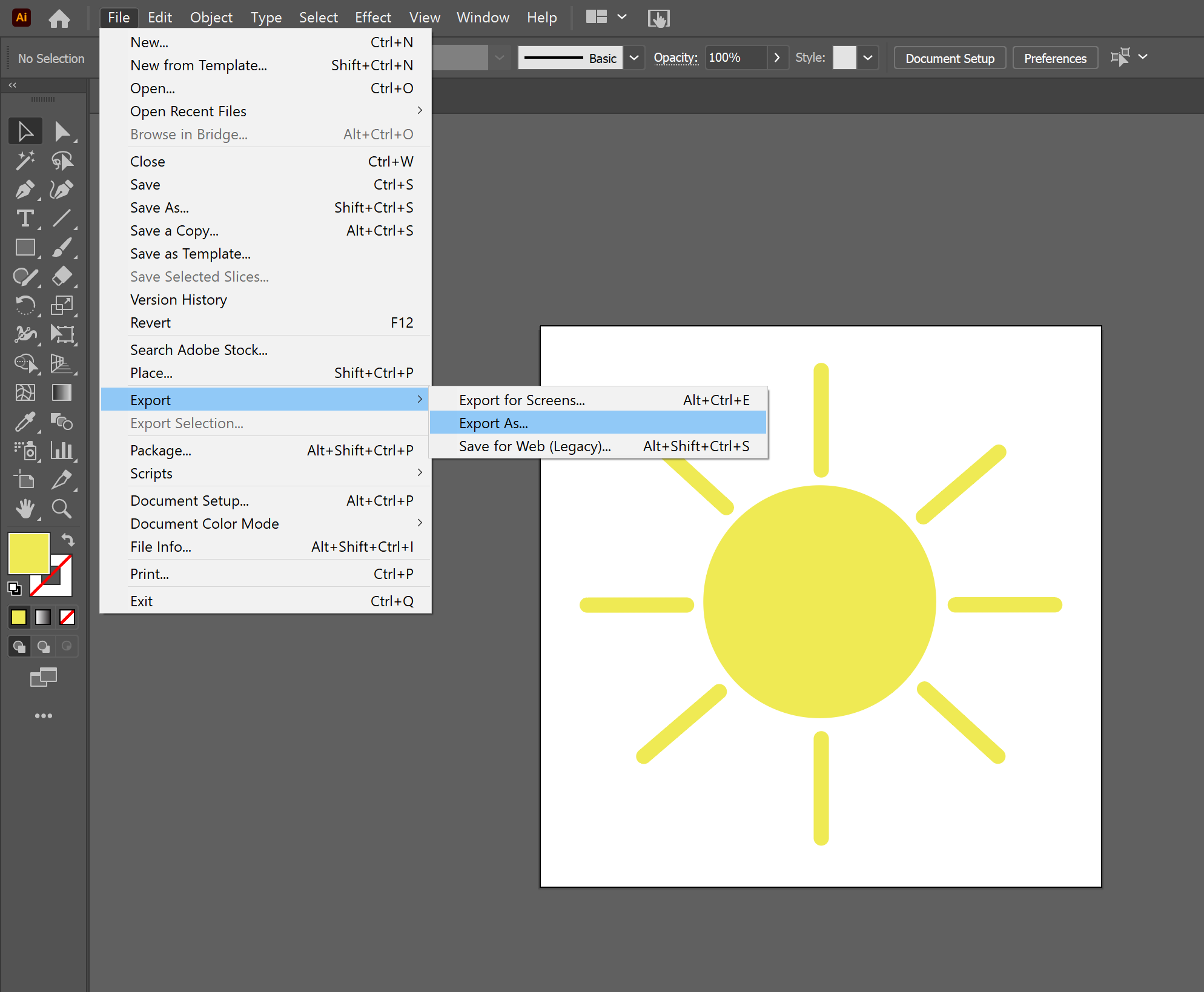The height and width of the screenshot is (992, 1204).
Task: Click the yellow fill color swatch
Action: point(27,552)
